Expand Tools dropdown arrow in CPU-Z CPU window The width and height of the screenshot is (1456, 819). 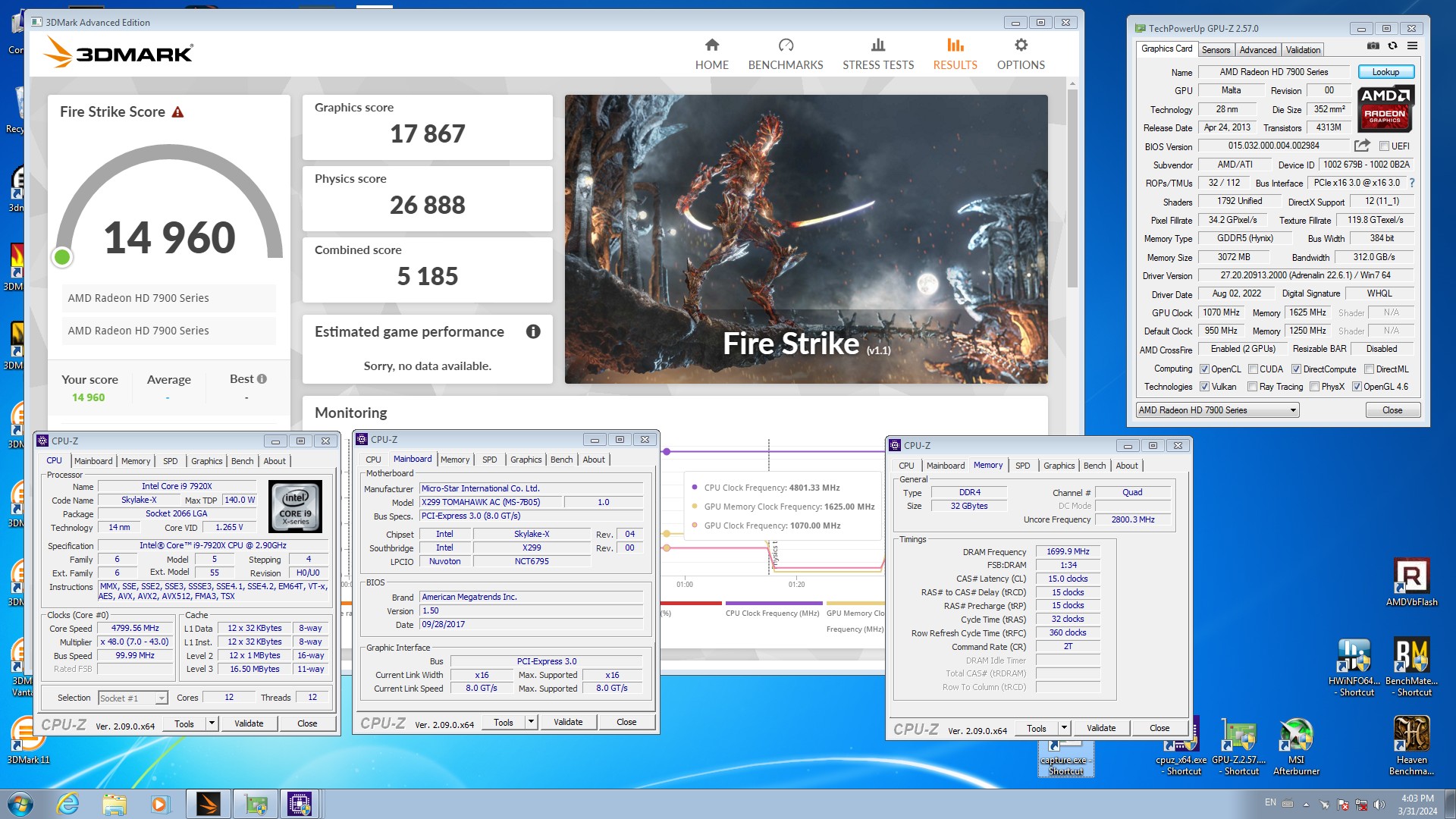(x=212, y=723)
